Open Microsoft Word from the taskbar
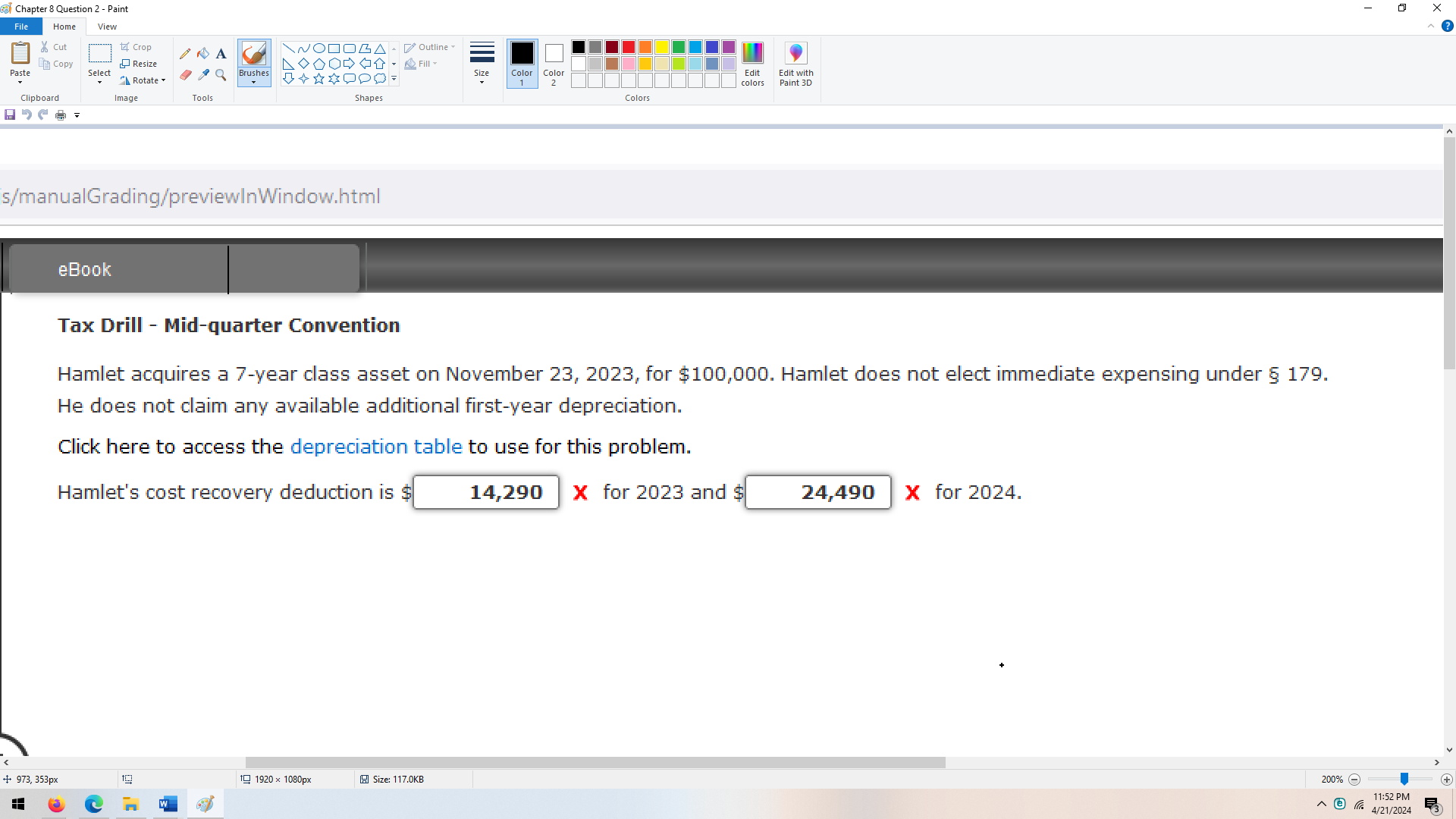The image size is (1456, 819). [168, 804]
